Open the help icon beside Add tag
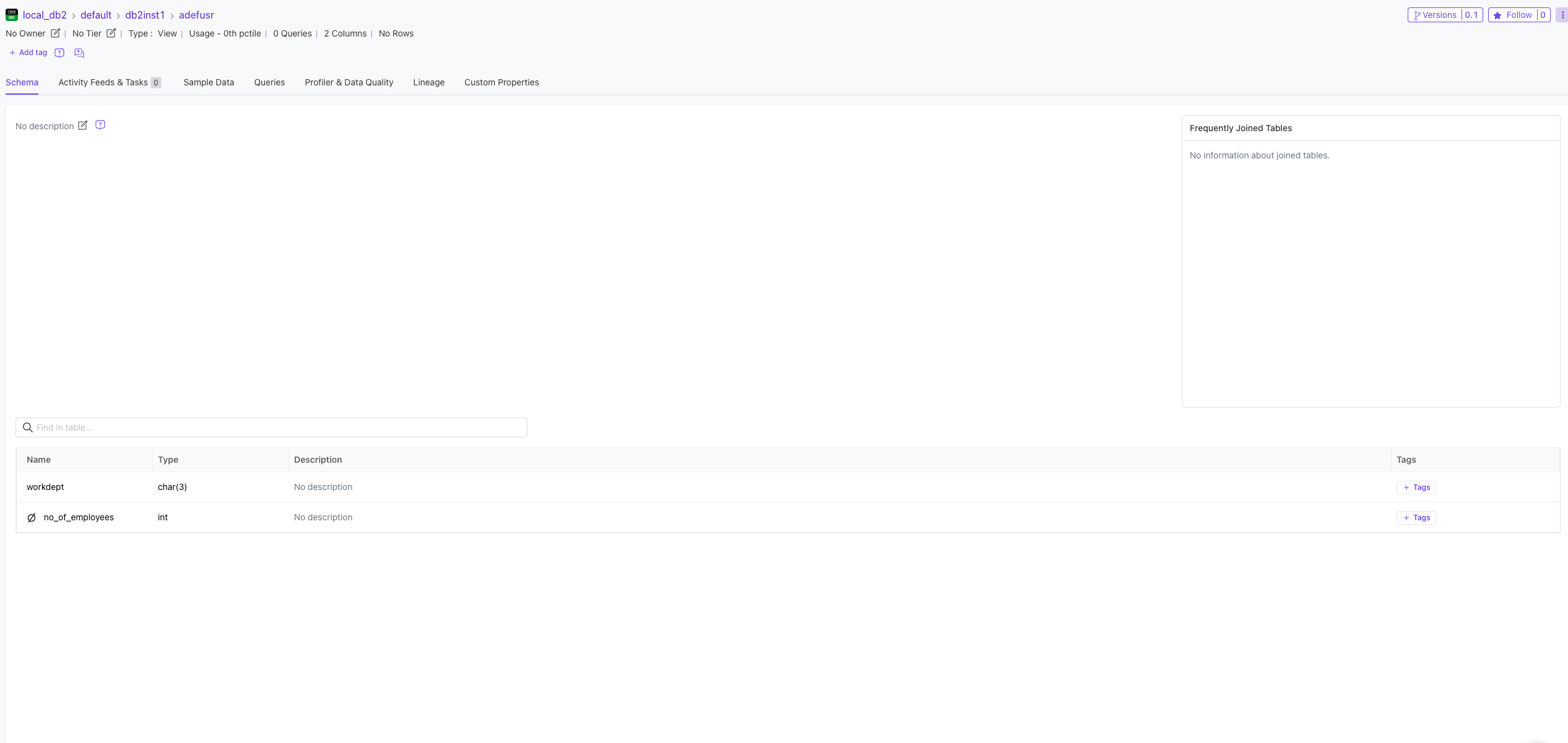Image resolution: width=1568 pixels, height=743 pixels. point(59,53)
